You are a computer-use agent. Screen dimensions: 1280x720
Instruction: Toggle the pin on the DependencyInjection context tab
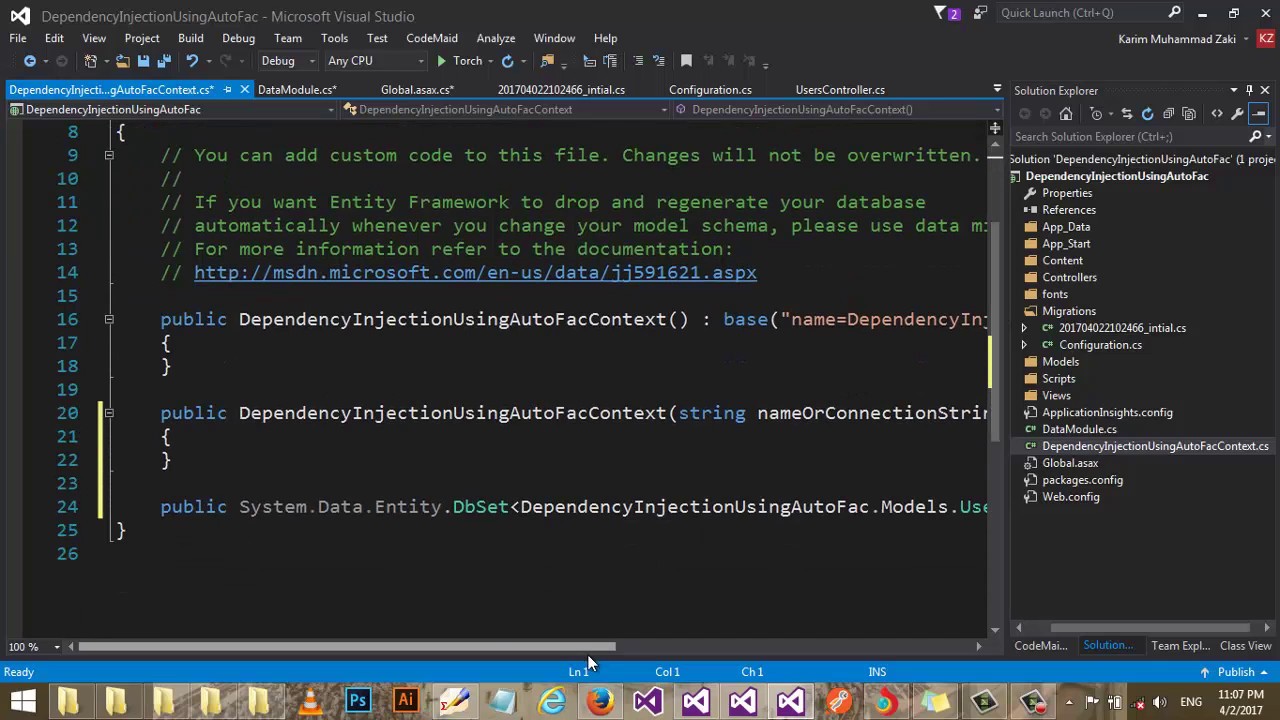click(x=227, y=90)
